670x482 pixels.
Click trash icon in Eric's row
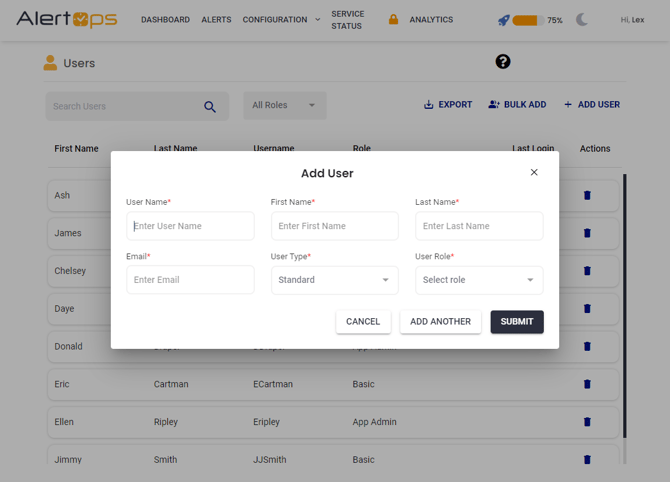tap(587, 384)
